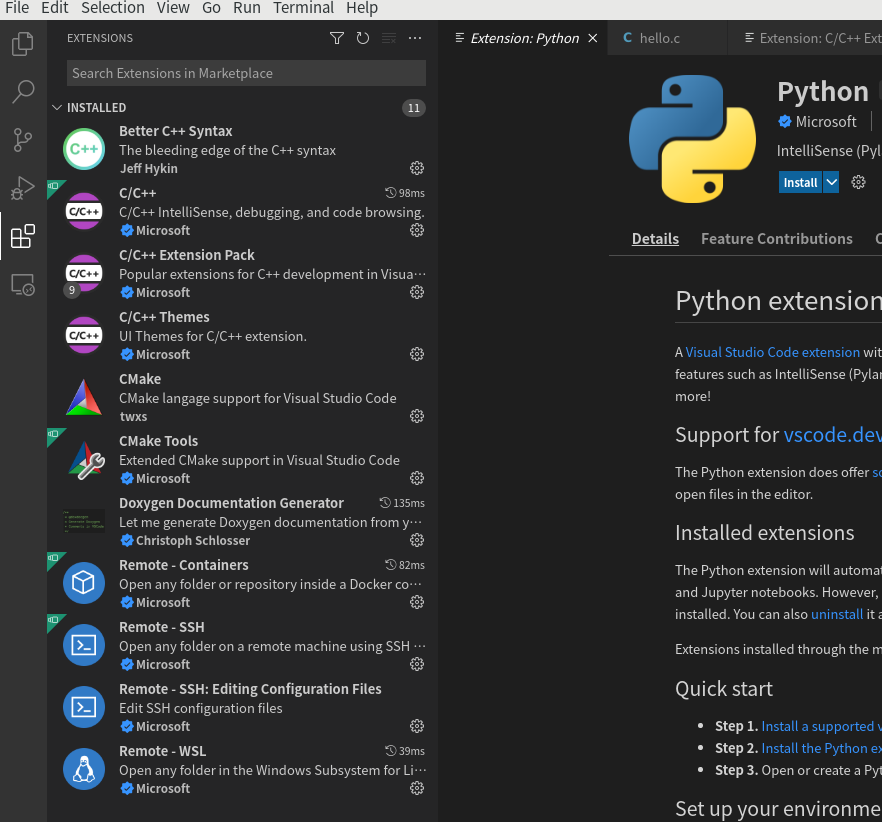Open the File menu

click(17, 8)
